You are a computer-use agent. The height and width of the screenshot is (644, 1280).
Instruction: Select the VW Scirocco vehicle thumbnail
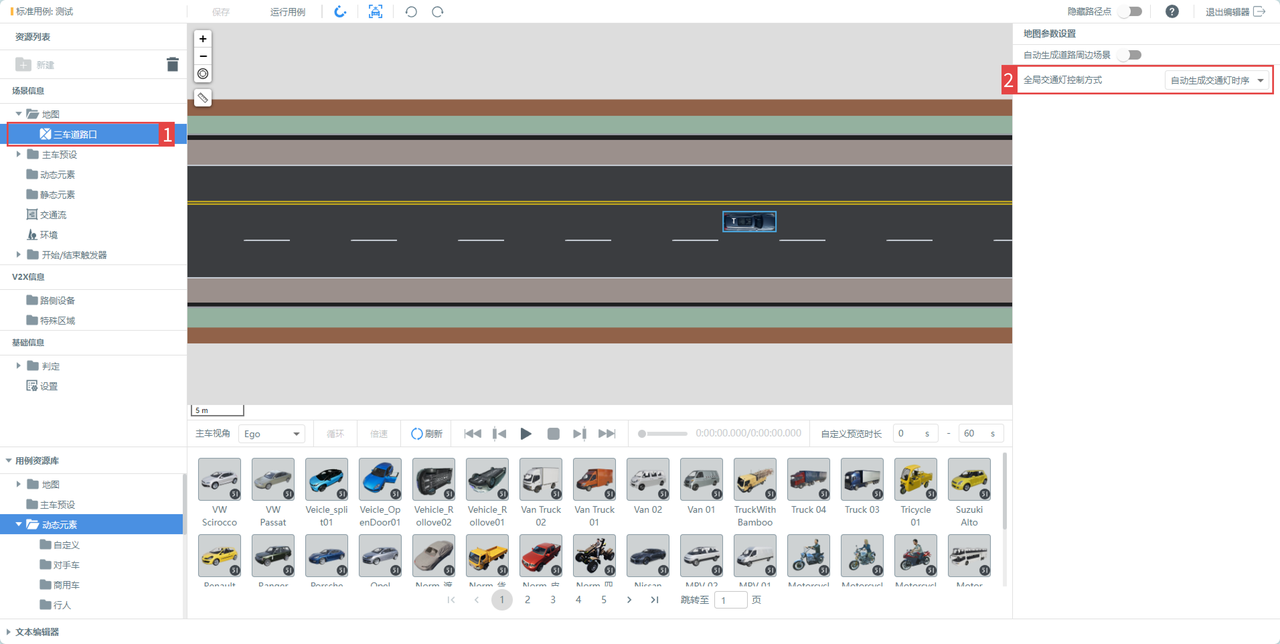(x=219, y=480)
